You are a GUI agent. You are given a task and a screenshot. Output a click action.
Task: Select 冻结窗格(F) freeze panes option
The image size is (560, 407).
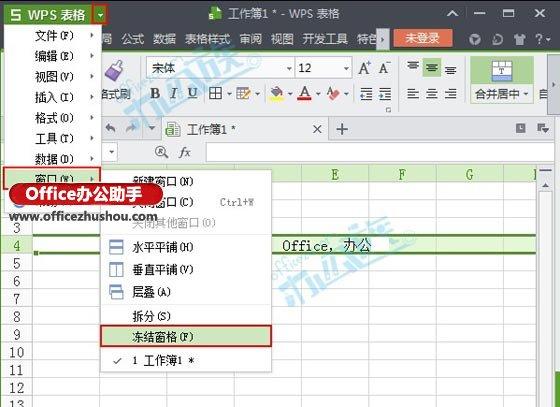(x=186, y=336)
